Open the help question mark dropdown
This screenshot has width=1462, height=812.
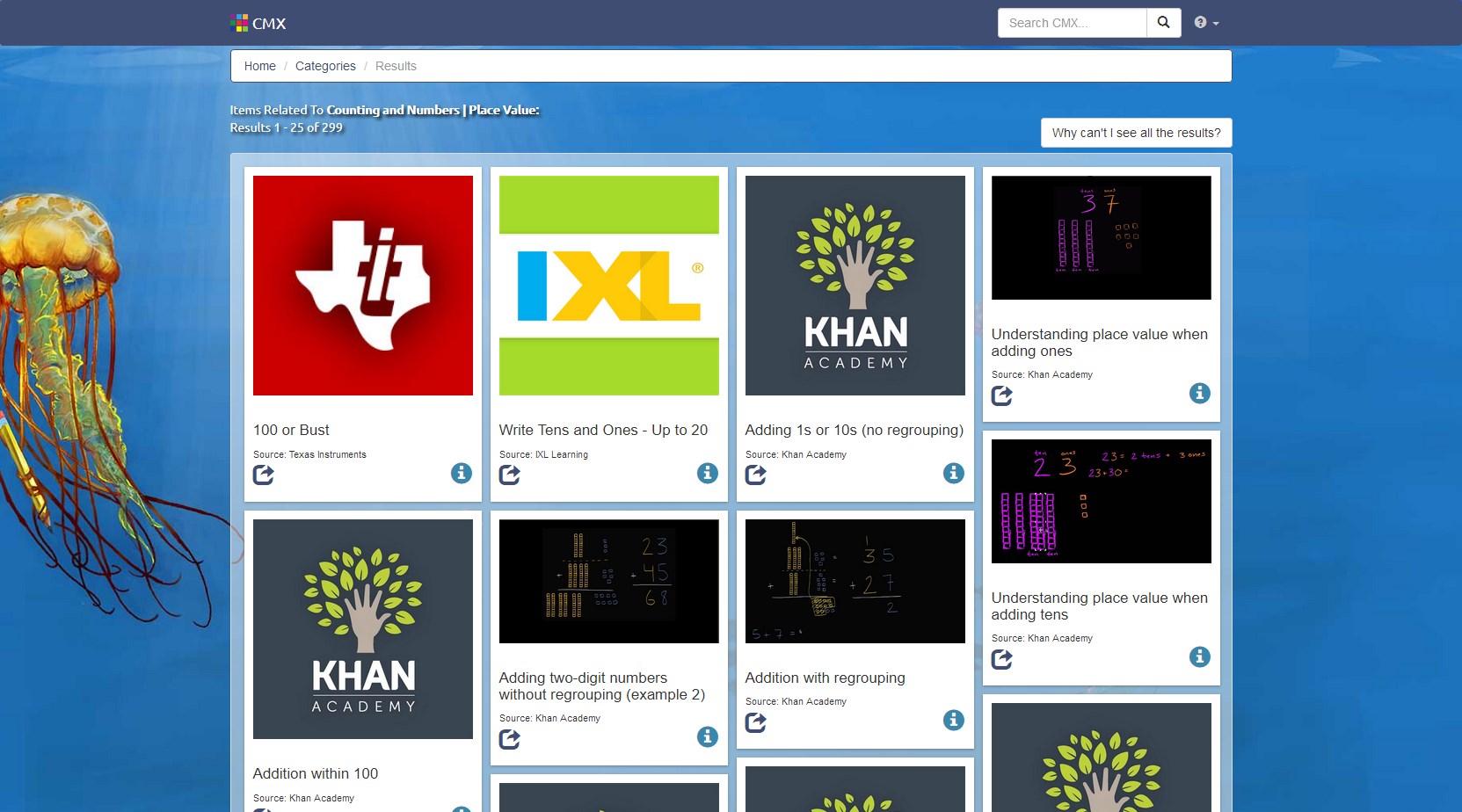click(1206, 23)
